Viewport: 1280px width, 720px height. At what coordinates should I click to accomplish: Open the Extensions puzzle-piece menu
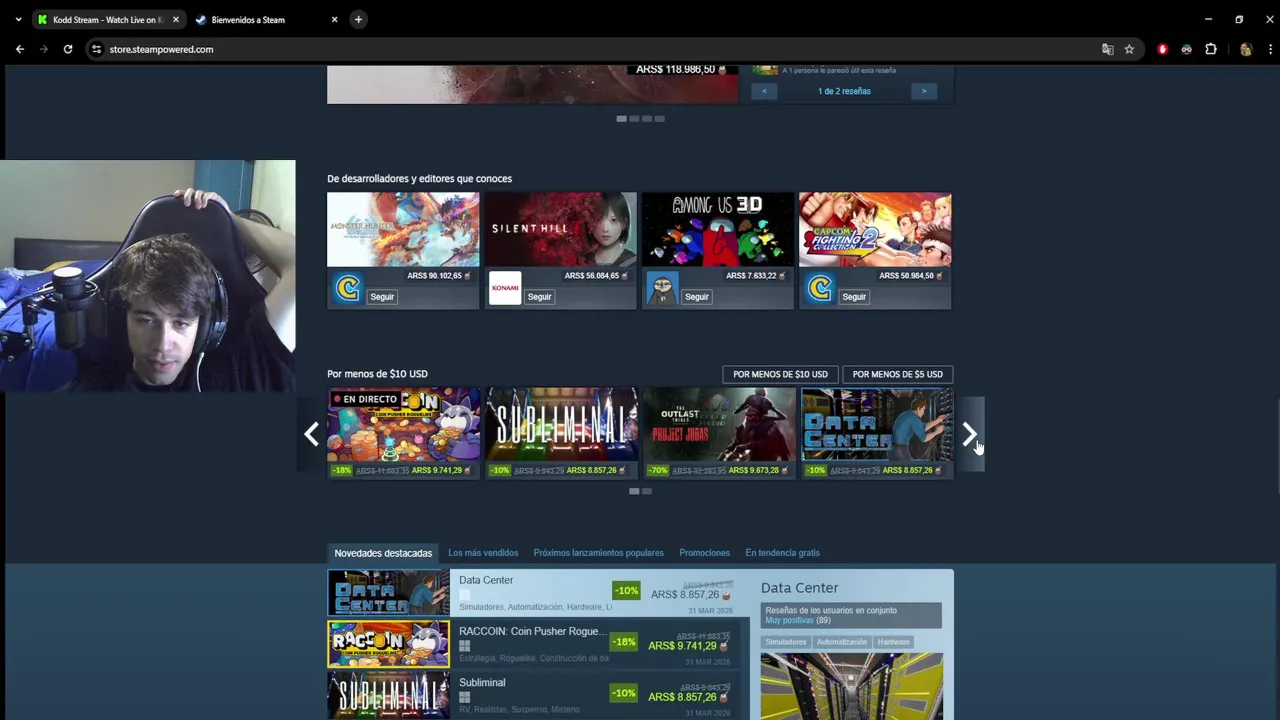(1211, 49)
